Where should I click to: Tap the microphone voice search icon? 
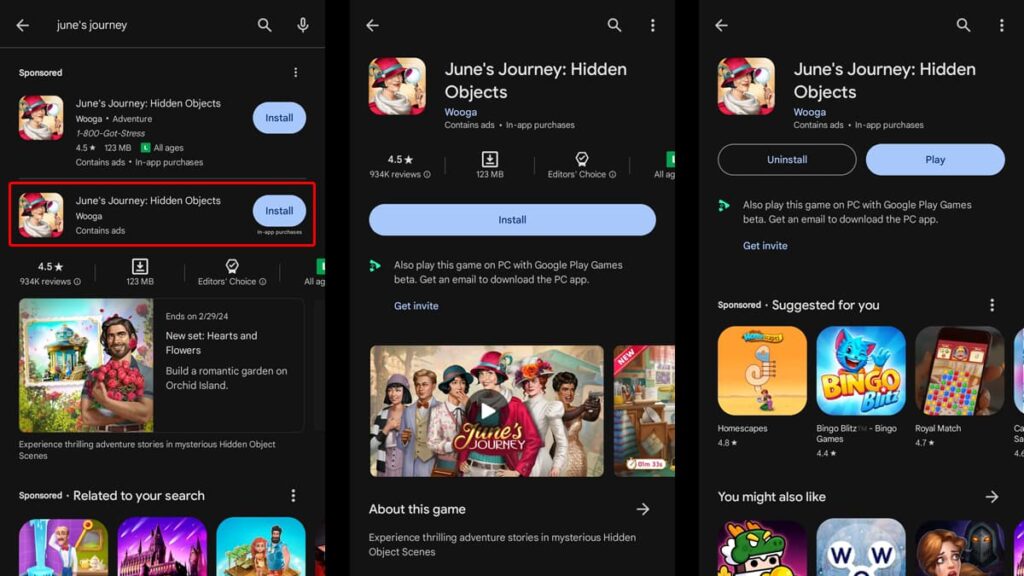pos(303,25)
